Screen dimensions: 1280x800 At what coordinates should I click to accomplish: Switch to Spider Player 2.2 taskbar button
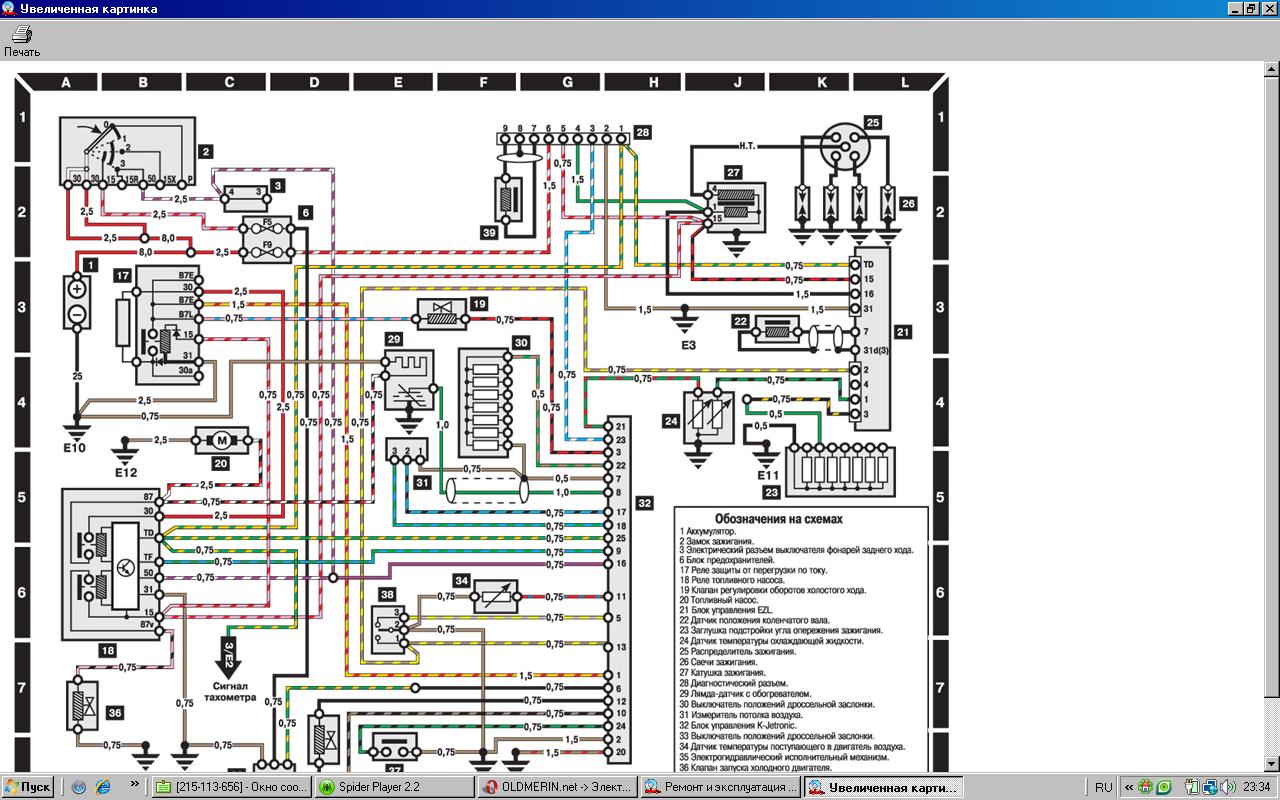click(395, 787)
